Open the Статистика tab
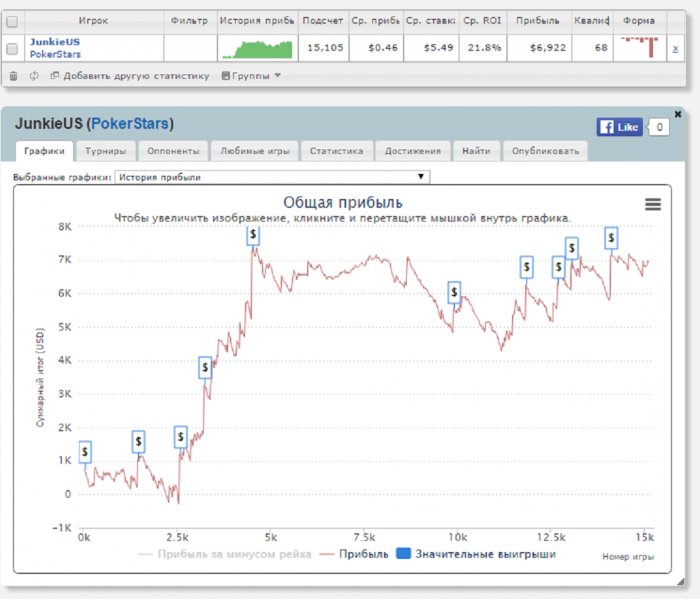 [337, 151]
